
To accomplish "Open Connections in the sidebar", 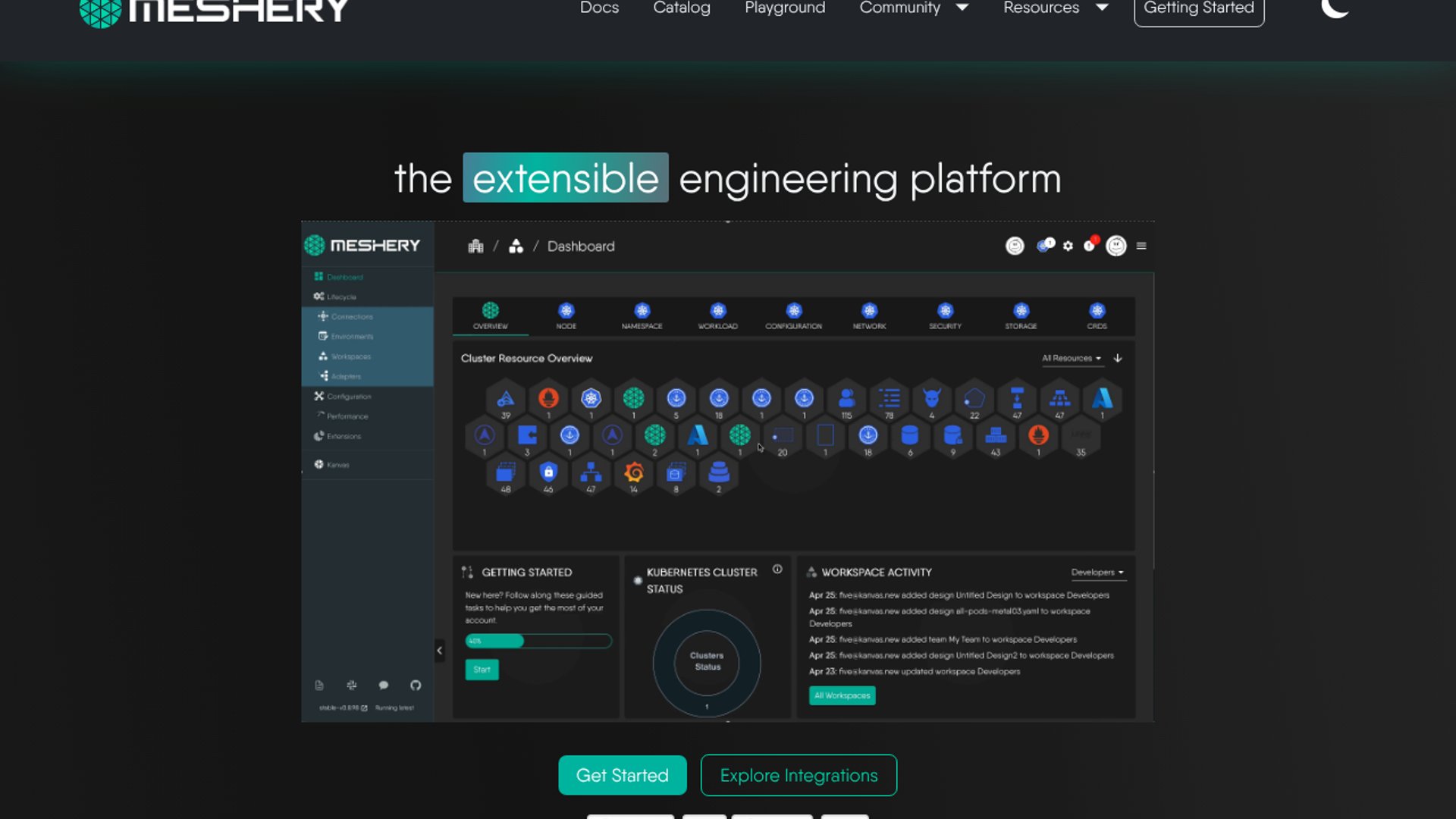I will coord(346,316).
